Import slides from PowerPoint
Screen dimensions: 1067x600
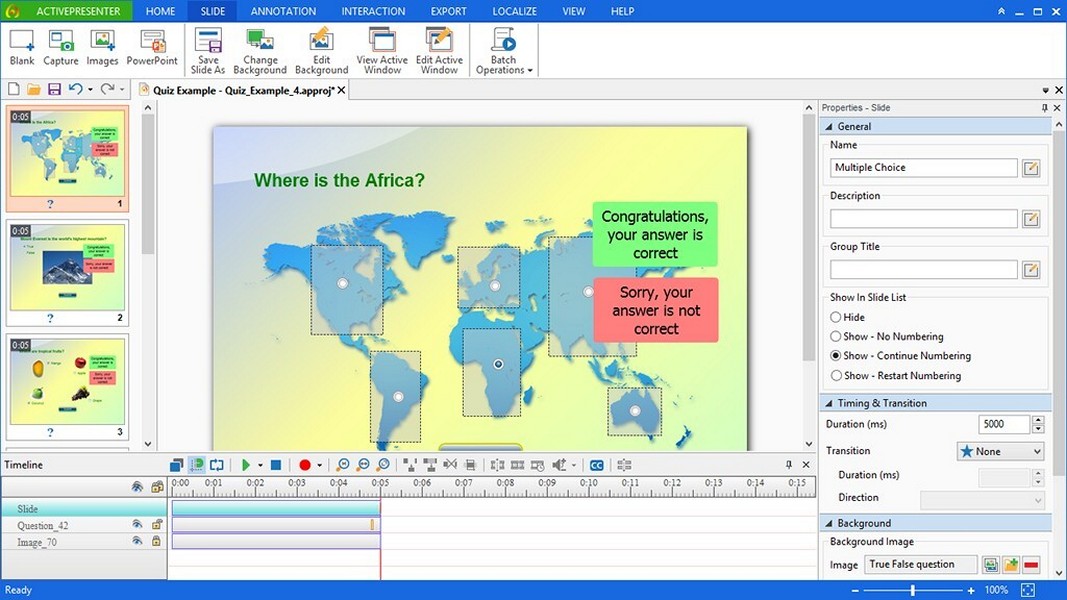[x=152, y=48]
